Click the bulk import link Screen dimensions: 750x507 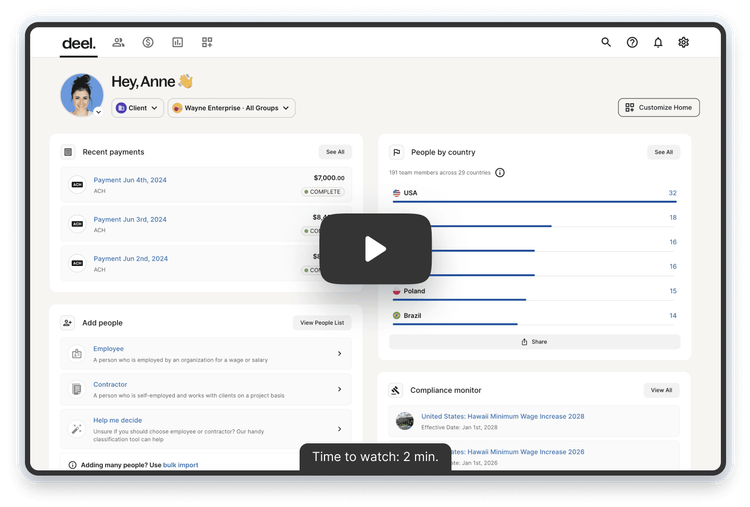pos(181,465)
